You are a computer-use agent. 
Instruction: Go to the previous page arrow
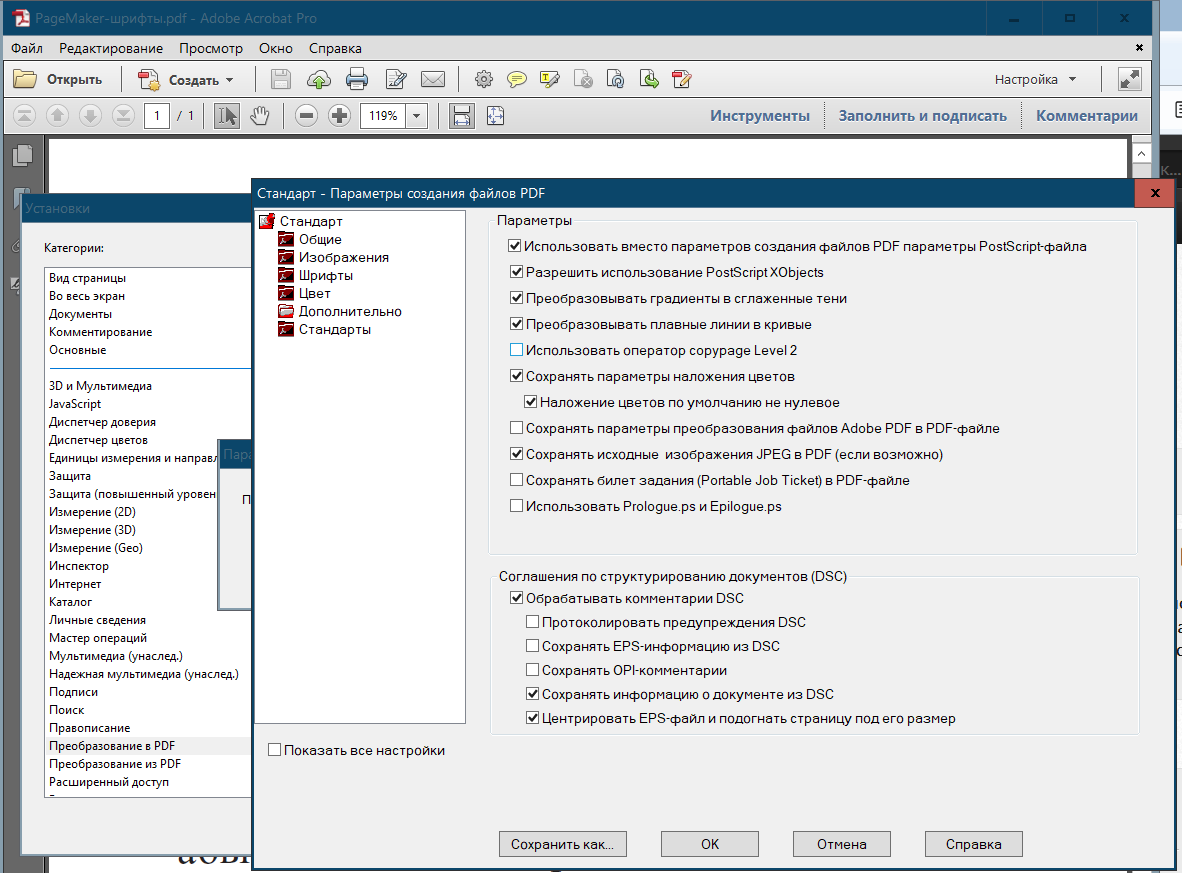[57, 115]
